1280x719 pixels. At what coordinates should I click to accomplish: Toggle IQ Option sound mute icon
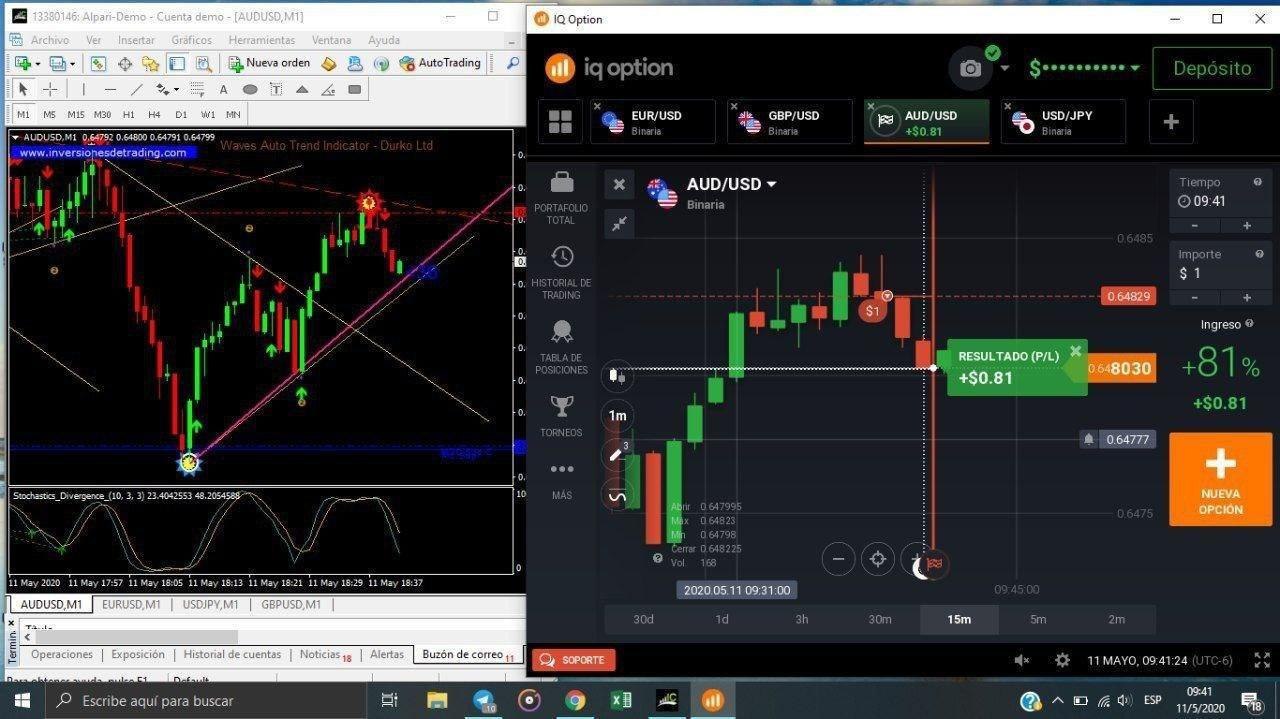point(1022,660)
